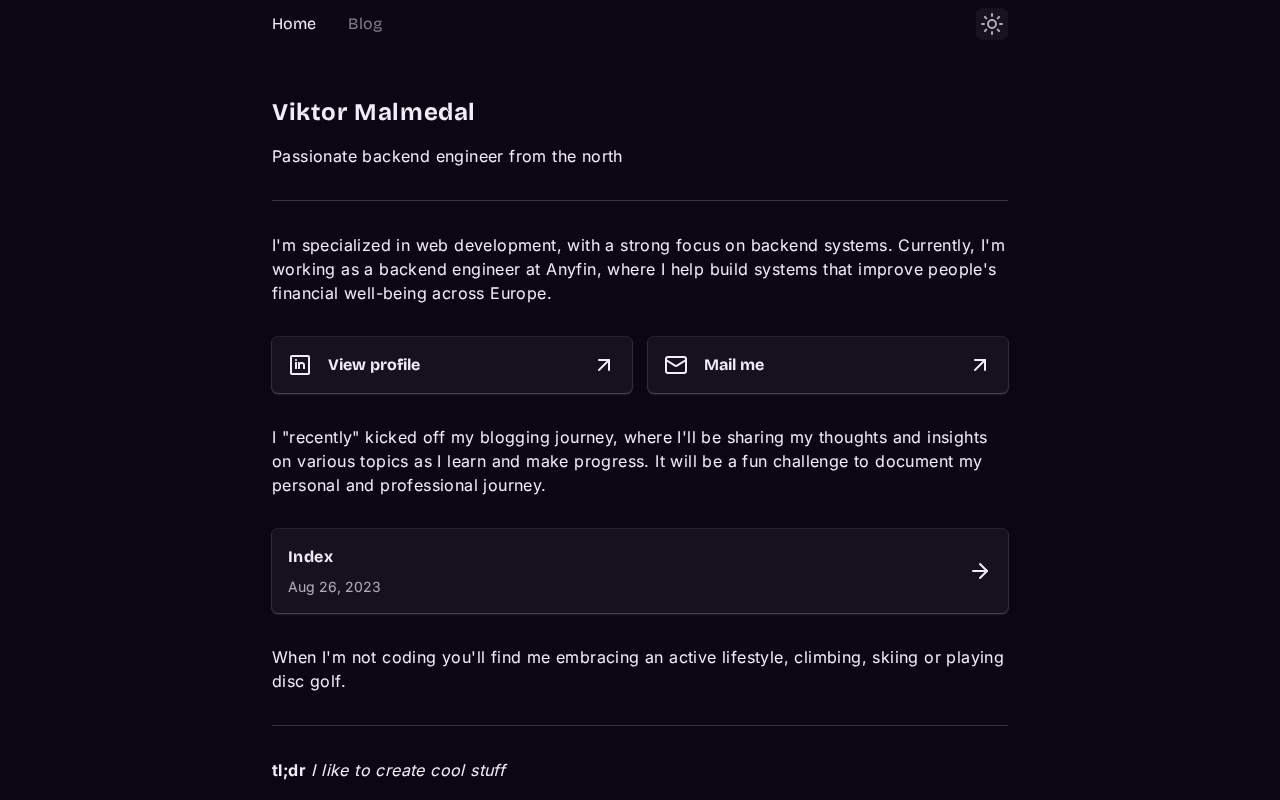Open the View profile link

coord(452,365)
